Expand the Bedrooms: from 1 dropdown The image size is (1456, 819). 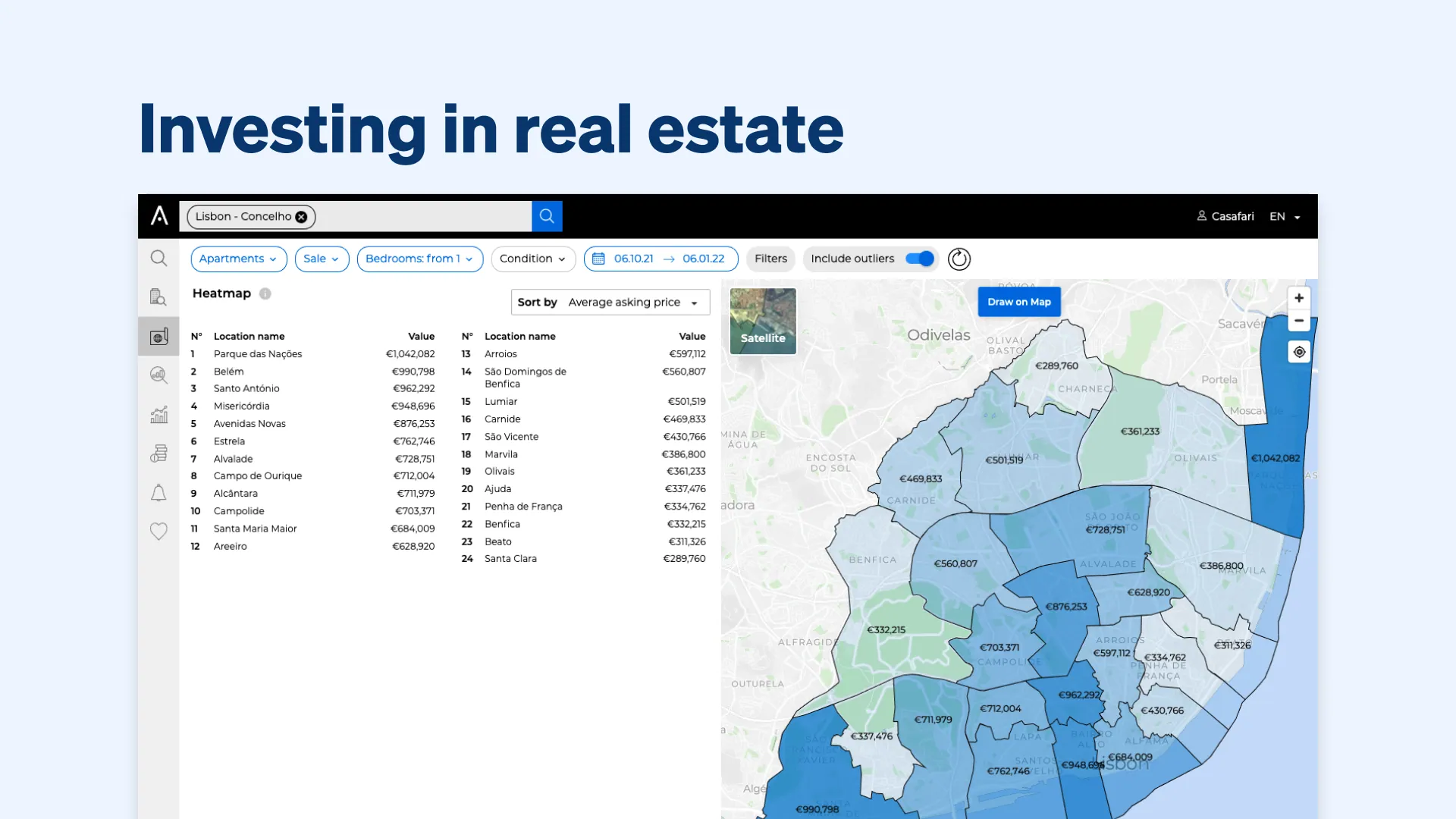[x=420, y=259]
